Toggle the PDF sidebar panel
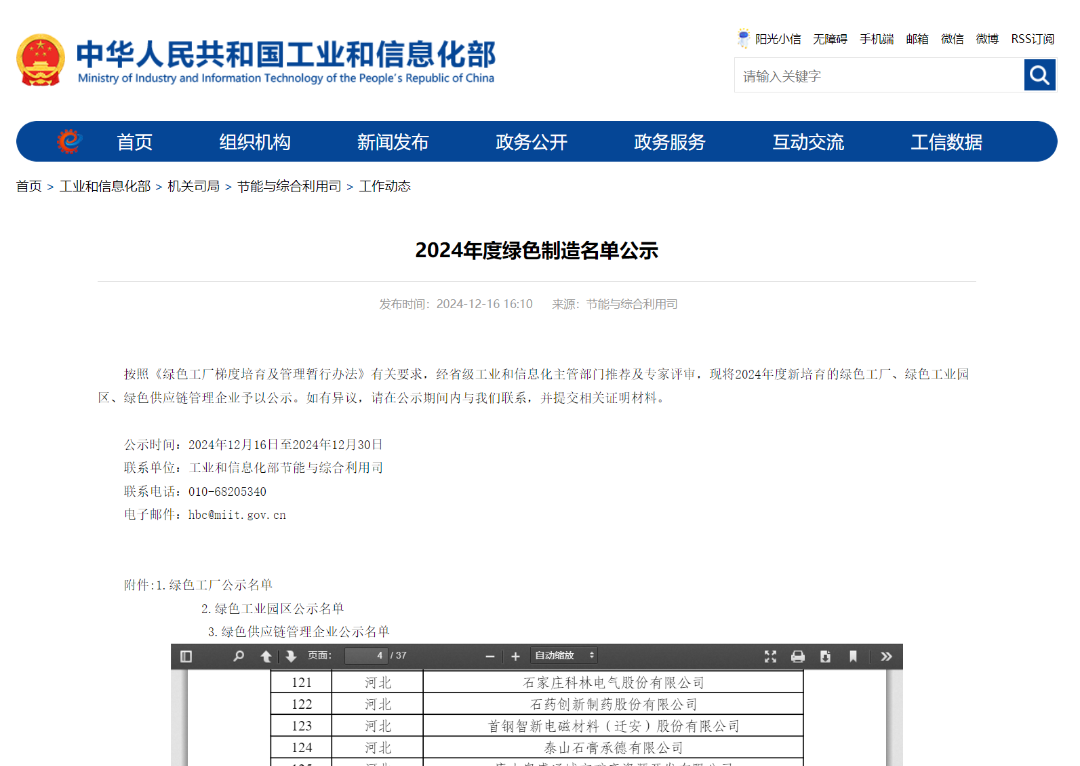1080x766 pixels. 185,656
